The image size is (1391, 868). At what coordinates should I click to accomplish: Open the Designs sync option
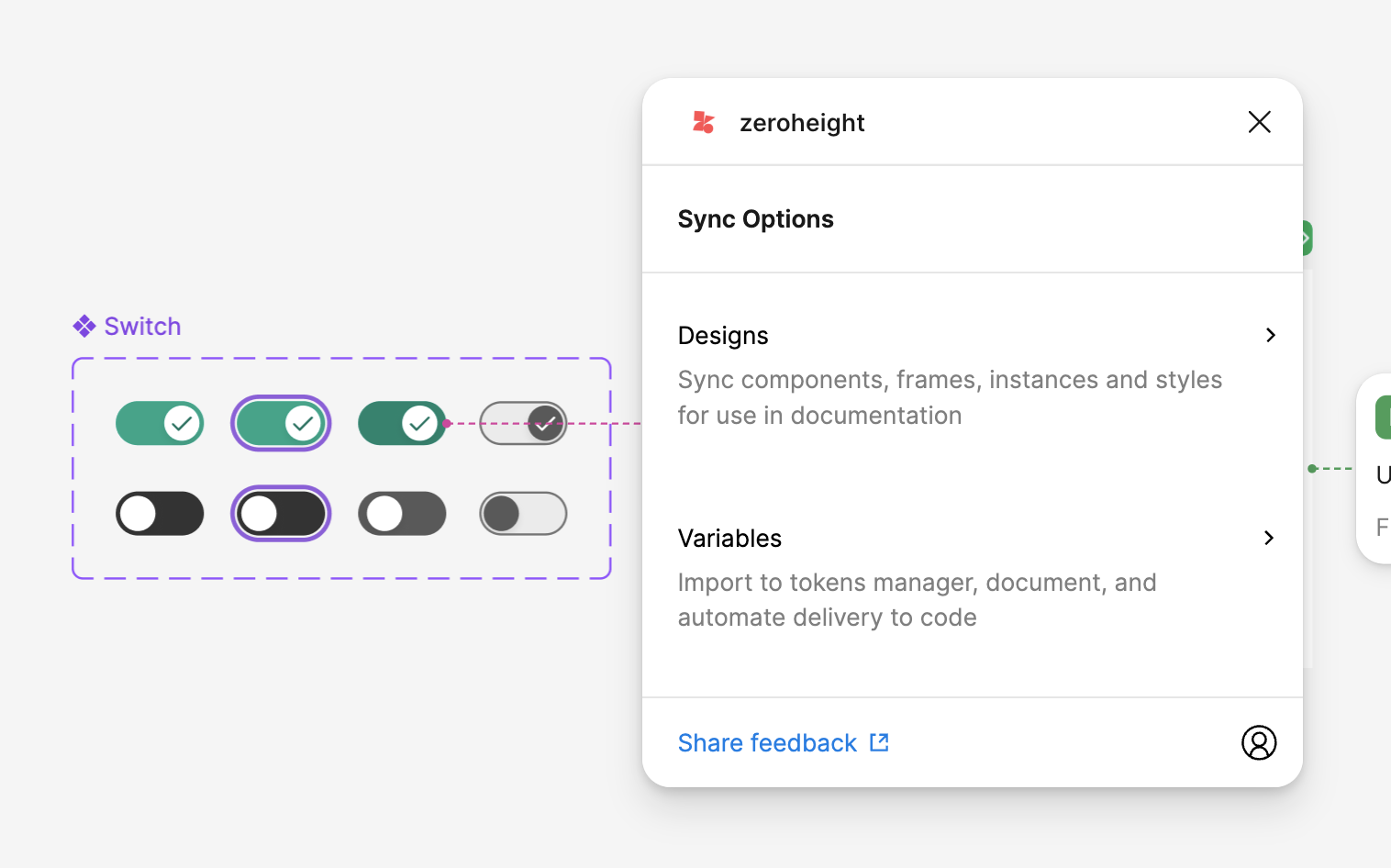(x=723, y=336)
